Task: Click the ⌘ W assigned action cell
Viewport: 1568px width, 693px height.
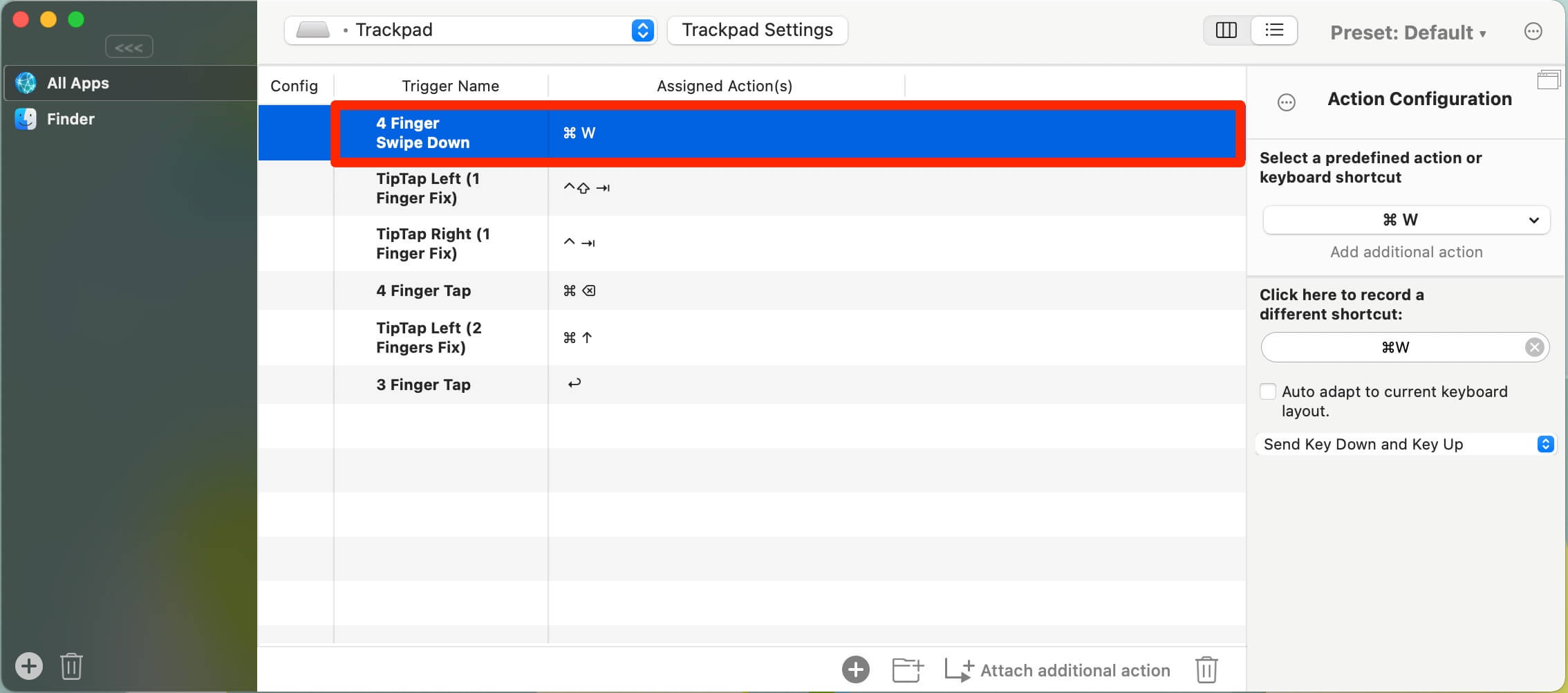Action: [x=579, y=133]
